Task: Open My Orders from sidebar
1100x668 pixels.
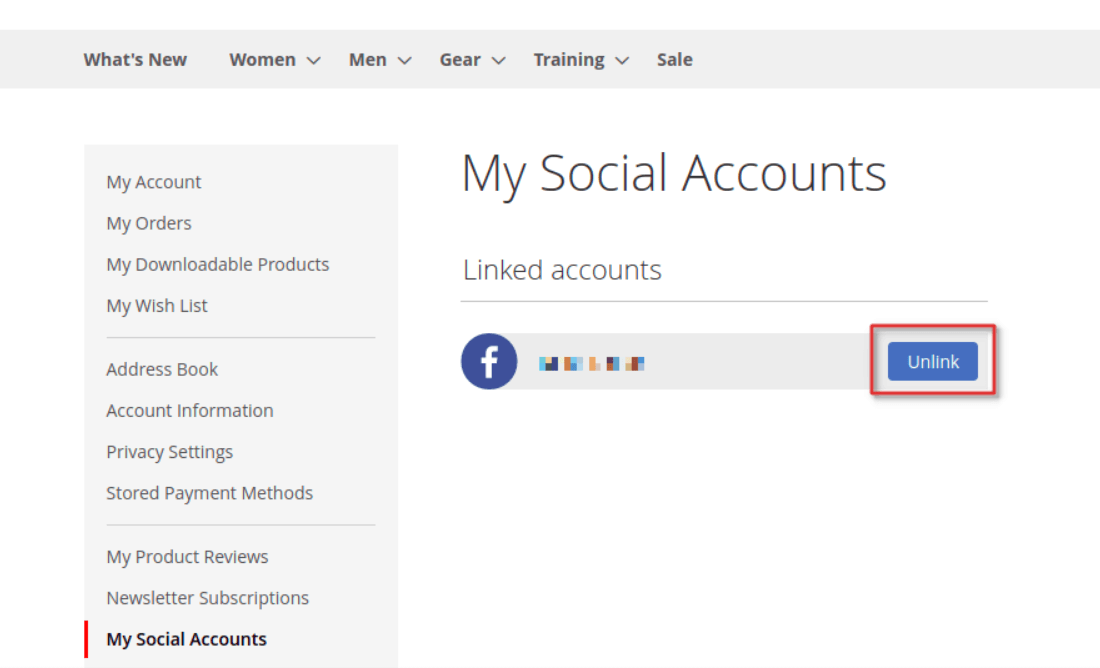Action: [x=149, y=223]
